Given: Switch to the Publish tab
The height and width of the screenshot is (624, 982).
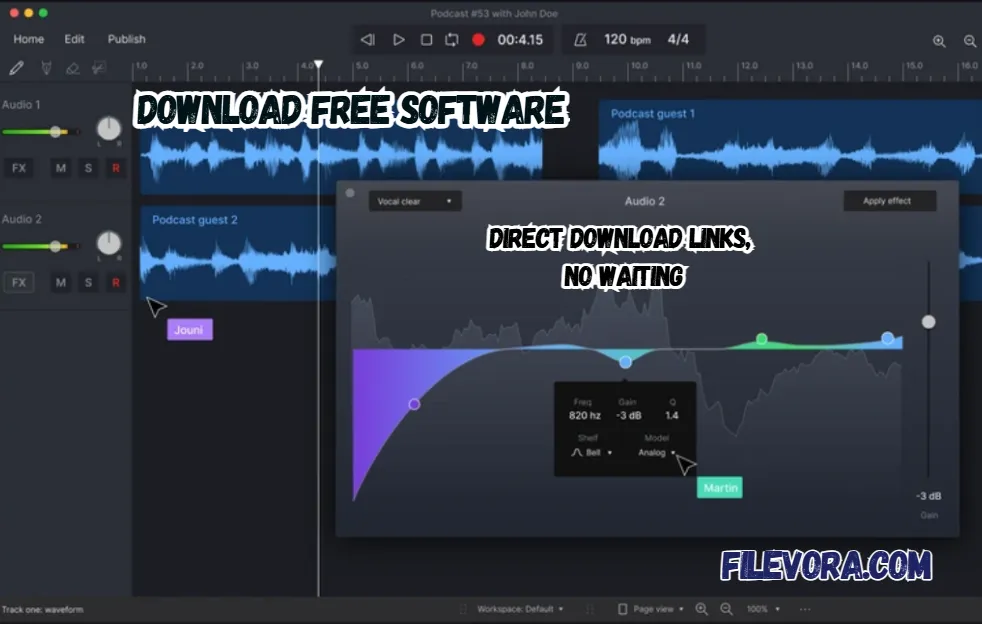Looking at the screenshot, I should (x=127, y=39).
